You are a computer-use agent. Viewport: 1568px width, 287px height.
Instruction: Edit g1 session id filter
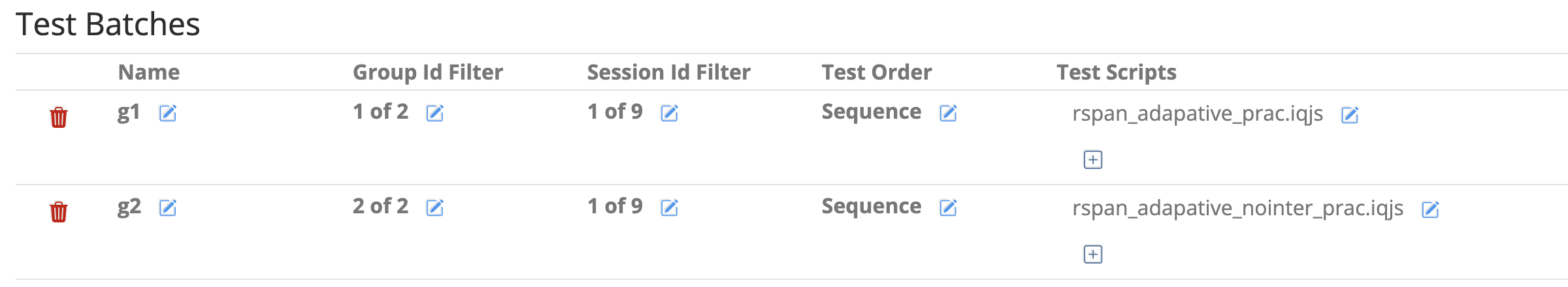coord(670,113)
